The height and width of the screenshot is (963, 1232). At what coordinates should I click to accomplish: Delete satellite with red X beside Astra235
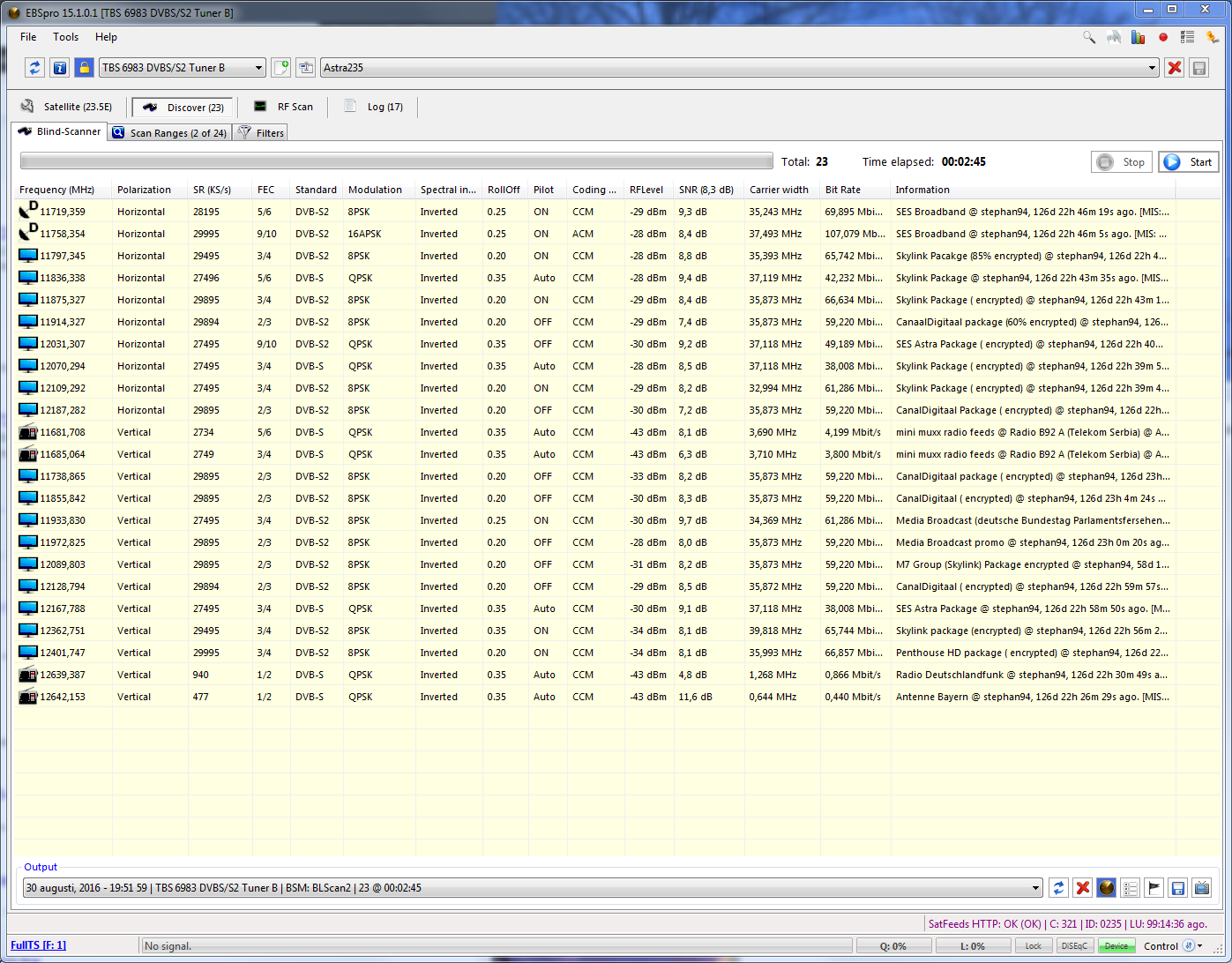(1174, 68)
